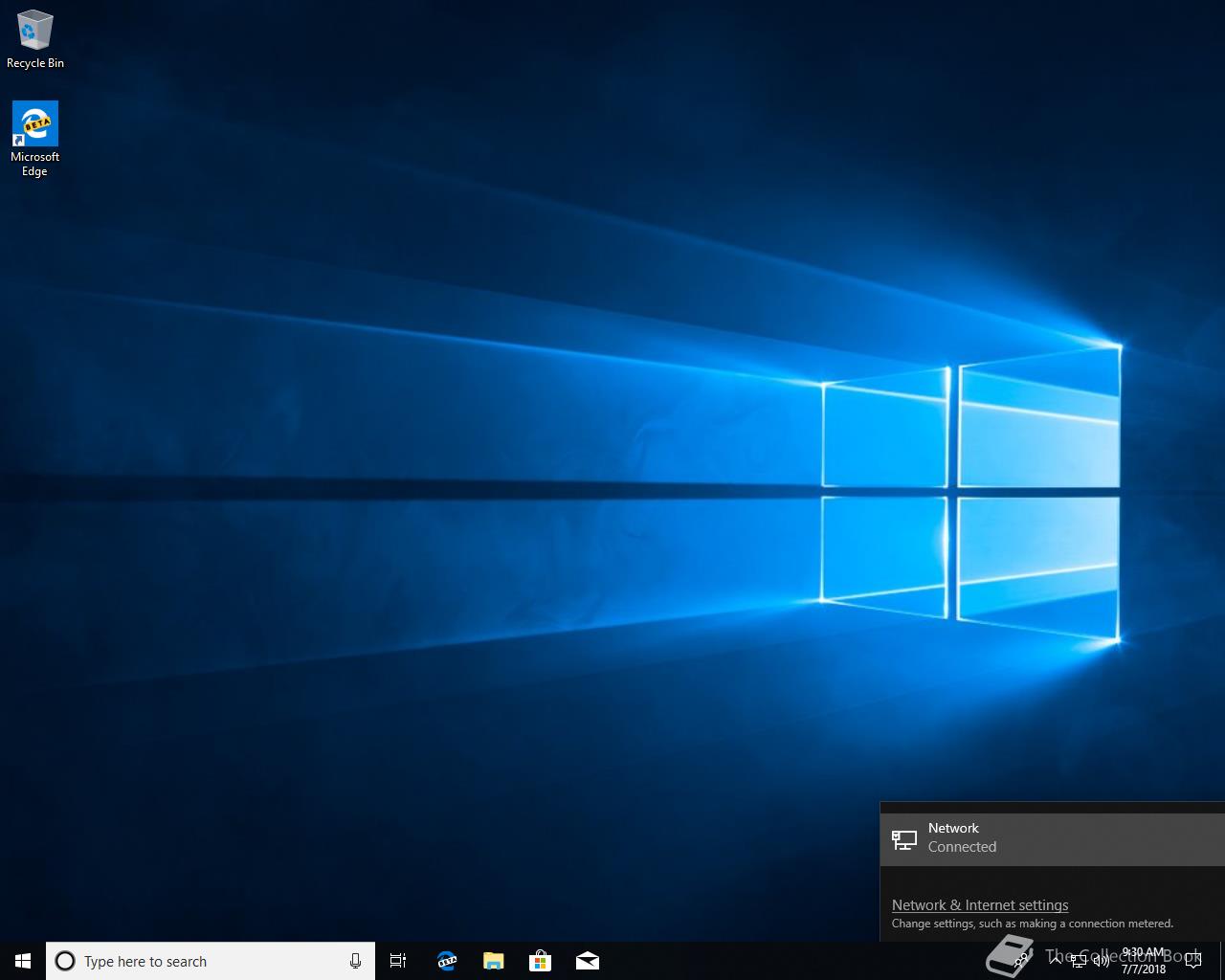The width and height of the screenshot is (1225, 980).
Task: Open the volume speaker icon
Action: click(1102, 961)
